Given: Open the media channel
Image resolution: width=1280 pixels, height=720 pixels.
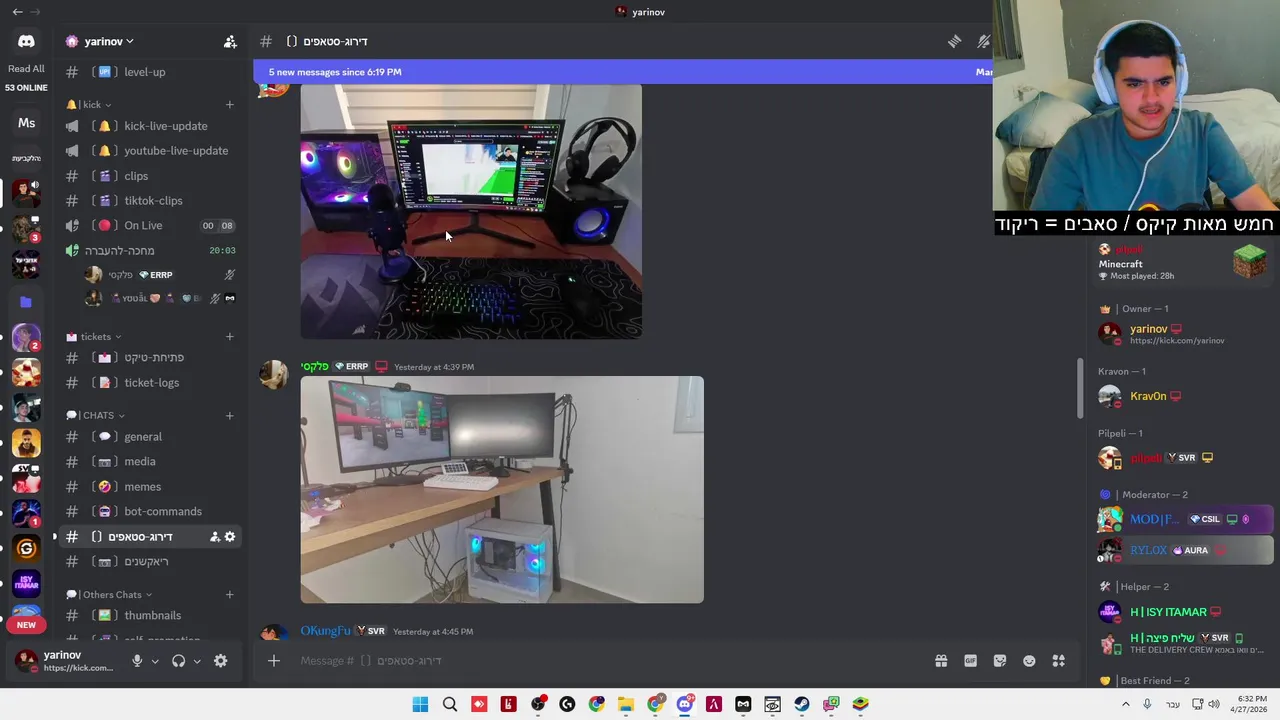Looking at the screenshot, I should point(150,462).
